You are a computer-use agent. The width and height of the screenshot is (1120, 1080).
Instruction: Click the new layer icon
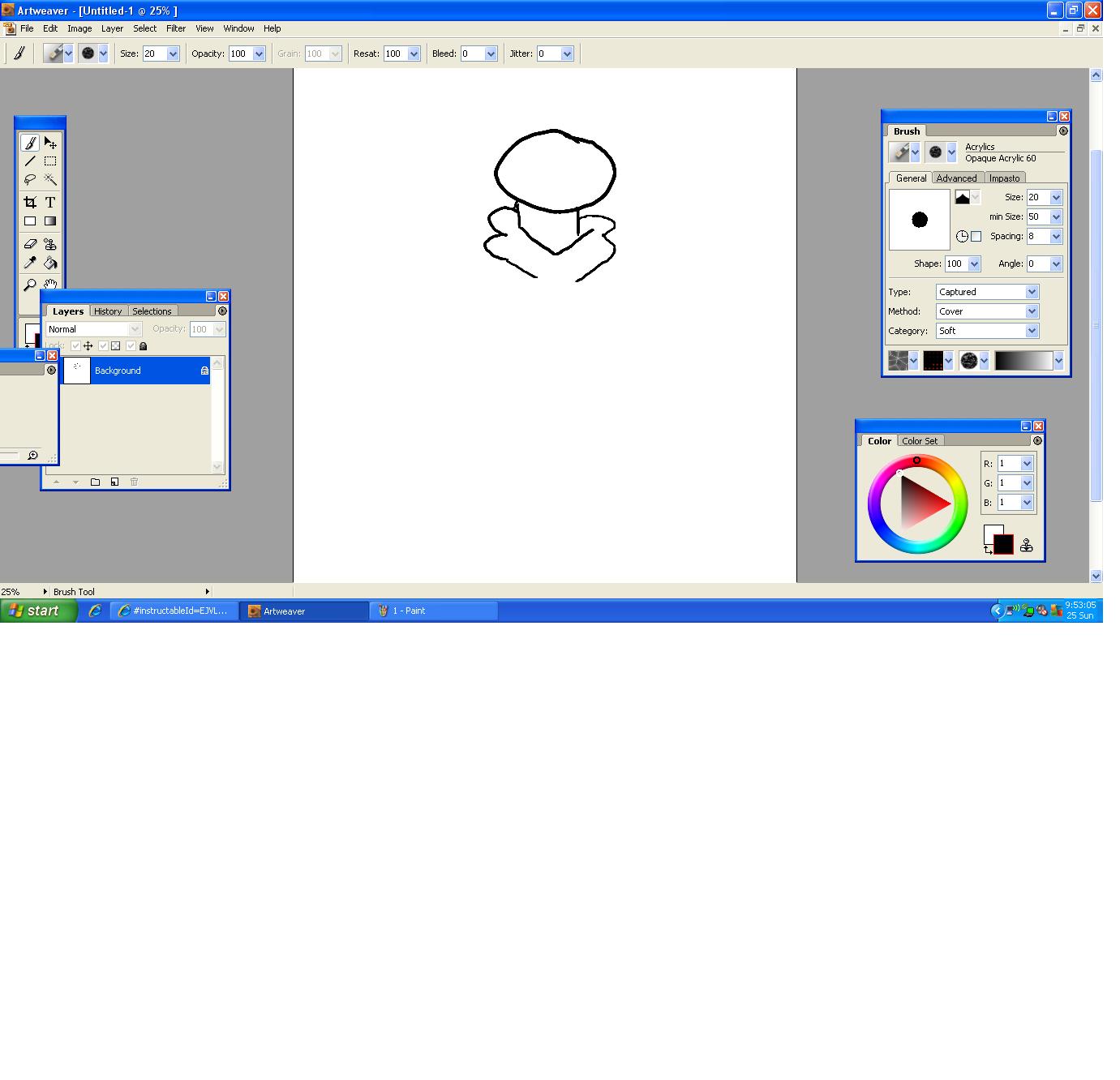click(114, 482)
